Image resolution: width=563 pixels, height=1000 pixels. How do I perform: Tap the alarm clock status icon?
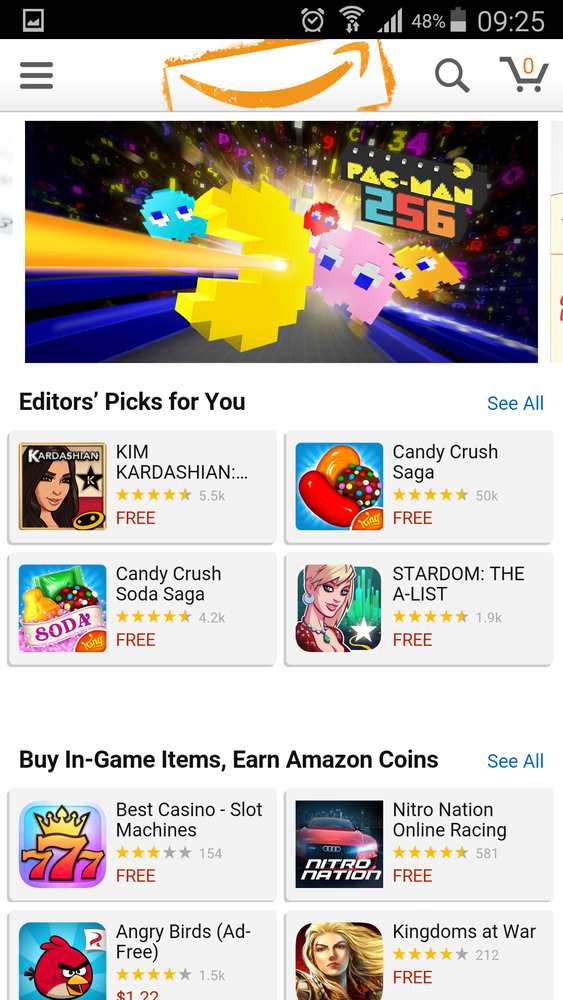click(x=312, y=21)
